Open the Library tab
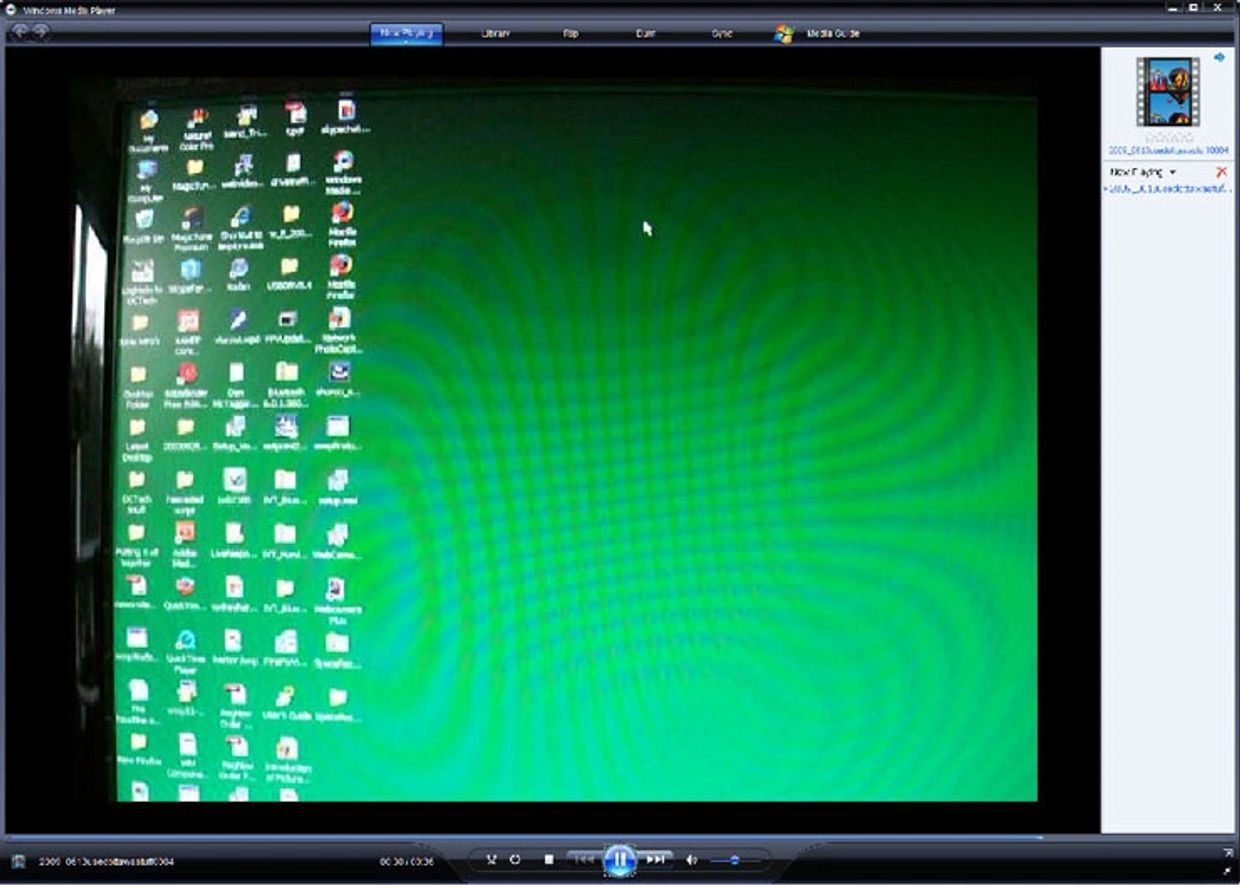 [496, 33]
